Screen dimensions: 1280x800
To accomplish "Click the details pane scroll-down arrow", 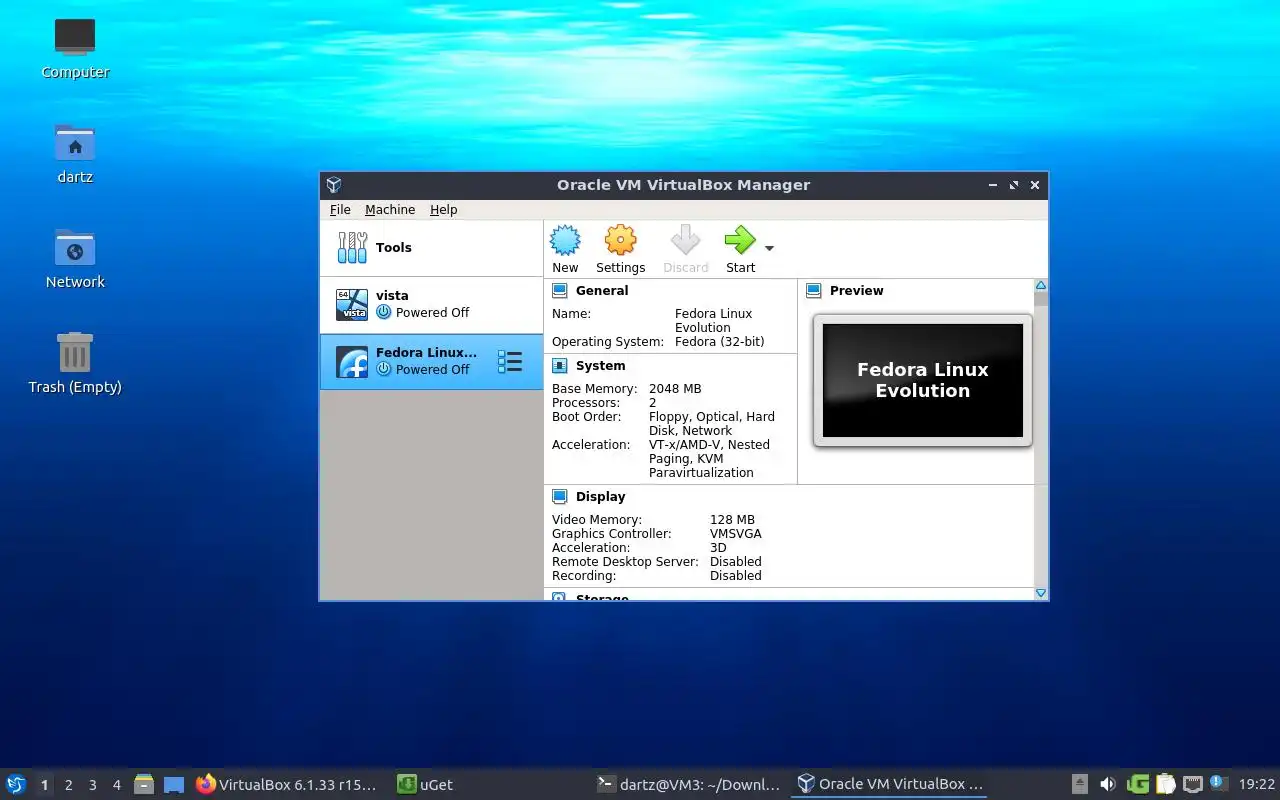I will (1040, 593).
